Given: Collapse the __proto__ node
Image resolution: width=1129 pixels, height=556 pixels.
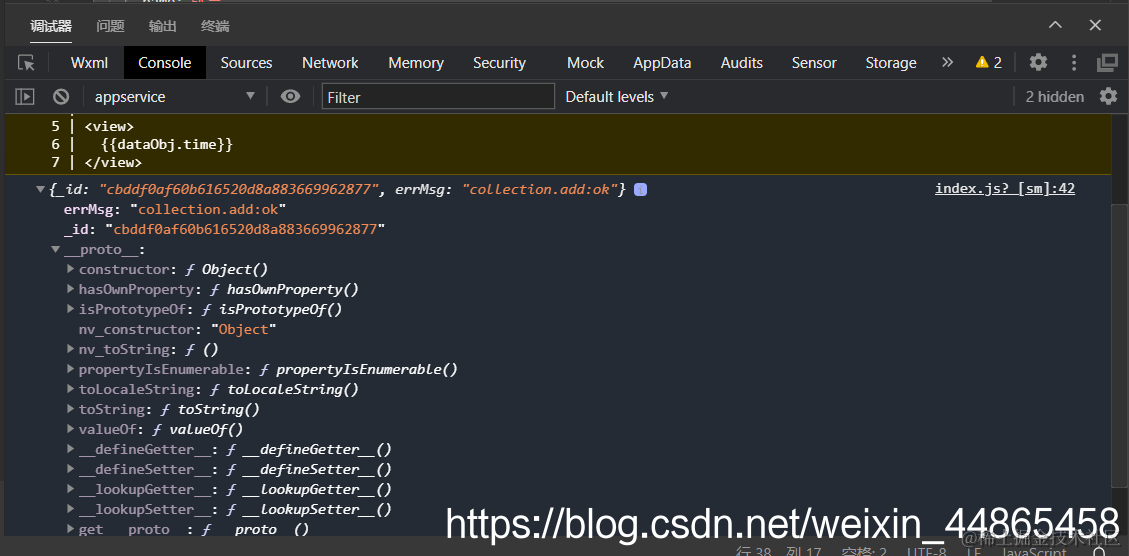Looking at the screenshot, I should tap(55, 249).
